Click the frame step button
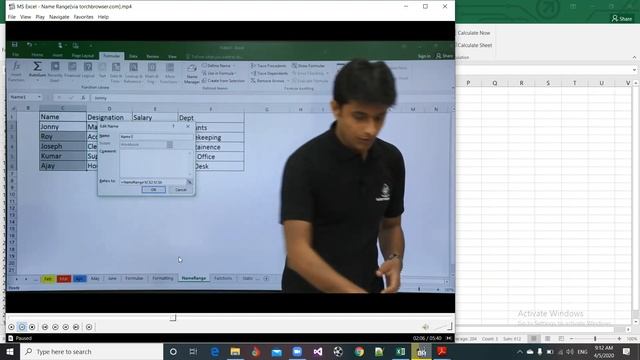The width and height of the screenshot is (640, 360). click(x=89, y=327)
